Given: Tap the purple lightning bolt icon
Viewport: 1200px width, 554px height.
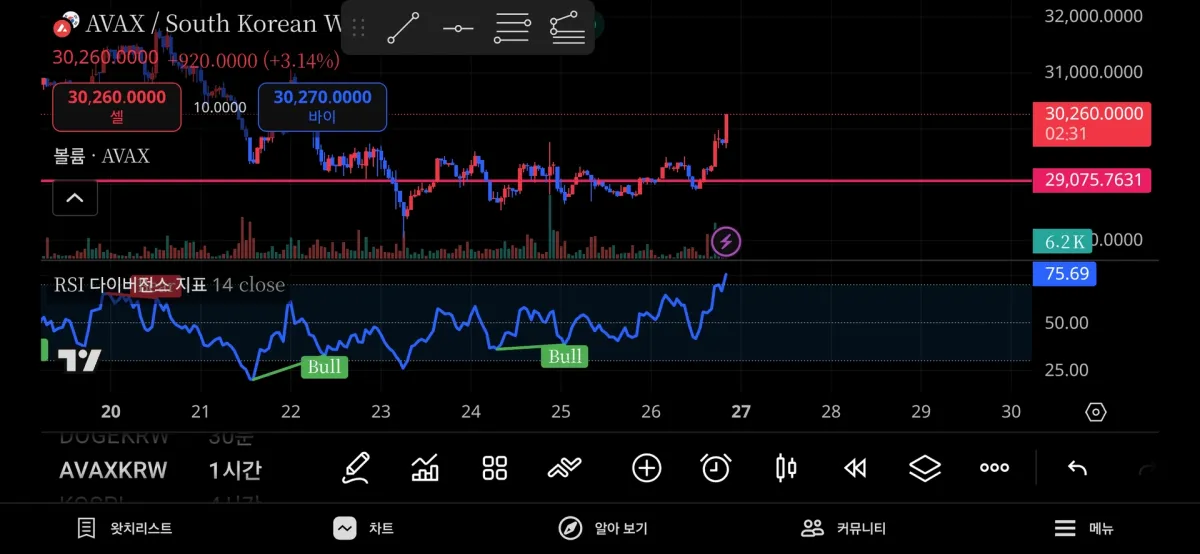Looking at the screenshot, I should point(727,240).
